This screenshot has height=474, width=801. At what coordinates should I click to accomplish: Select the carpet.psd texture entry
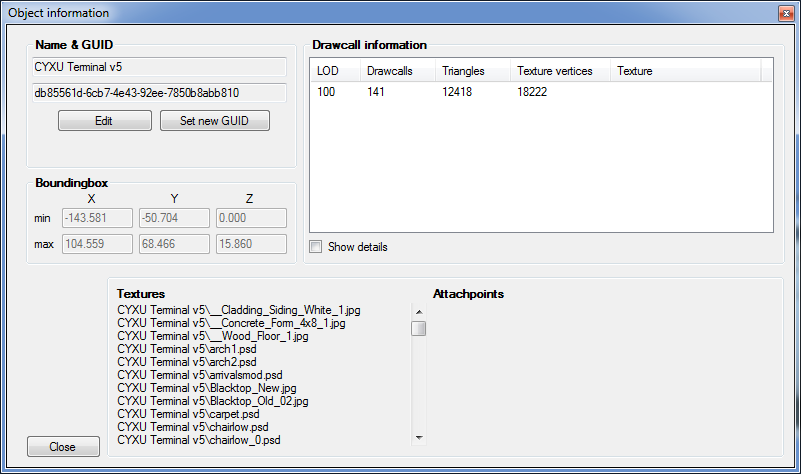tap(189, 414)
